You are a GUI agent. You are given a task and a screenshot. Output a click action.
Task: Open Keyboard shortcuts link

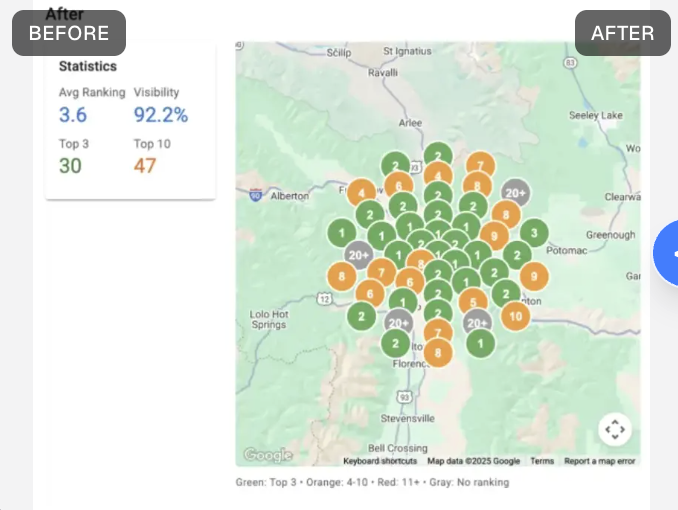point(380,461)
